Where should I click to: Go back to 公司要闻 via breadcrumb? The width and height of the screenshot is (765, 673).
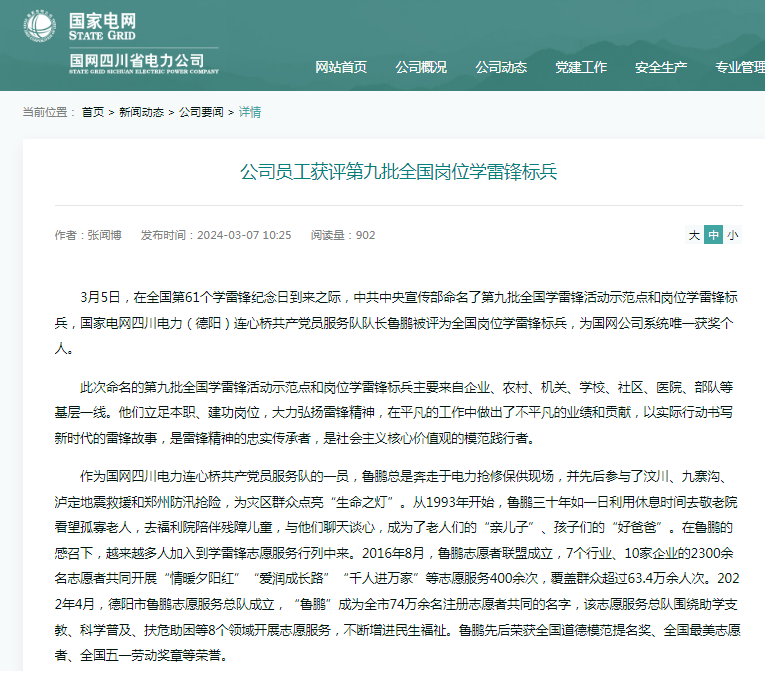[x=201, y=112]
